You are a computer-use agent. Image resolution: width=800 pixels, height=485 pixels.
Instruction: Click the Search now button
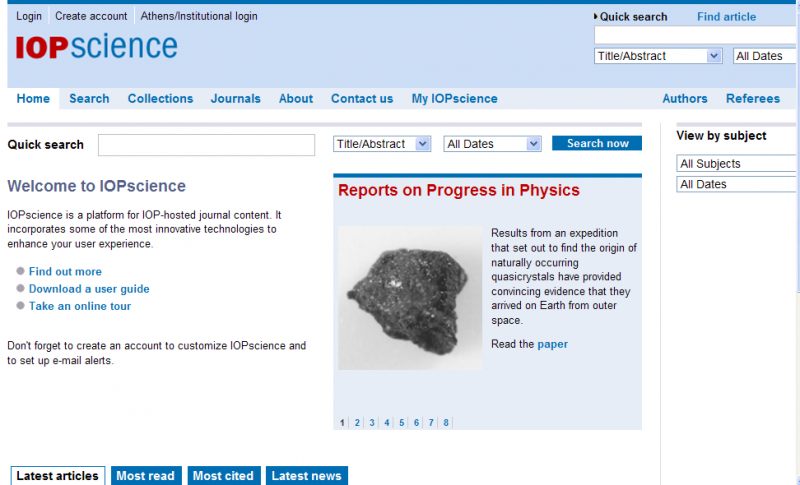coord(597,143)
